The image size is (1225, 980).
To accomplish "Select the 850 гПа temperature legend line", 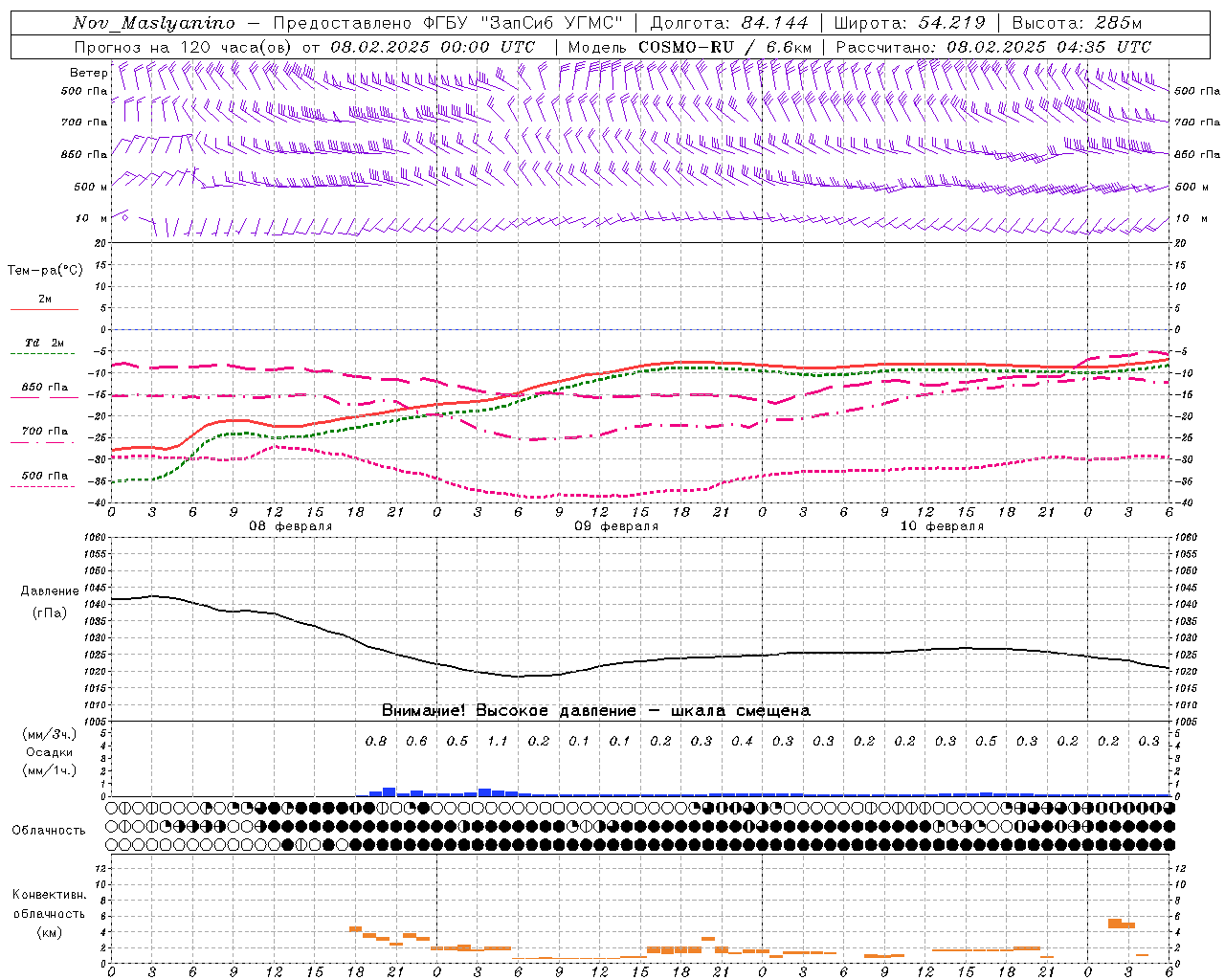I will (44, 397).
